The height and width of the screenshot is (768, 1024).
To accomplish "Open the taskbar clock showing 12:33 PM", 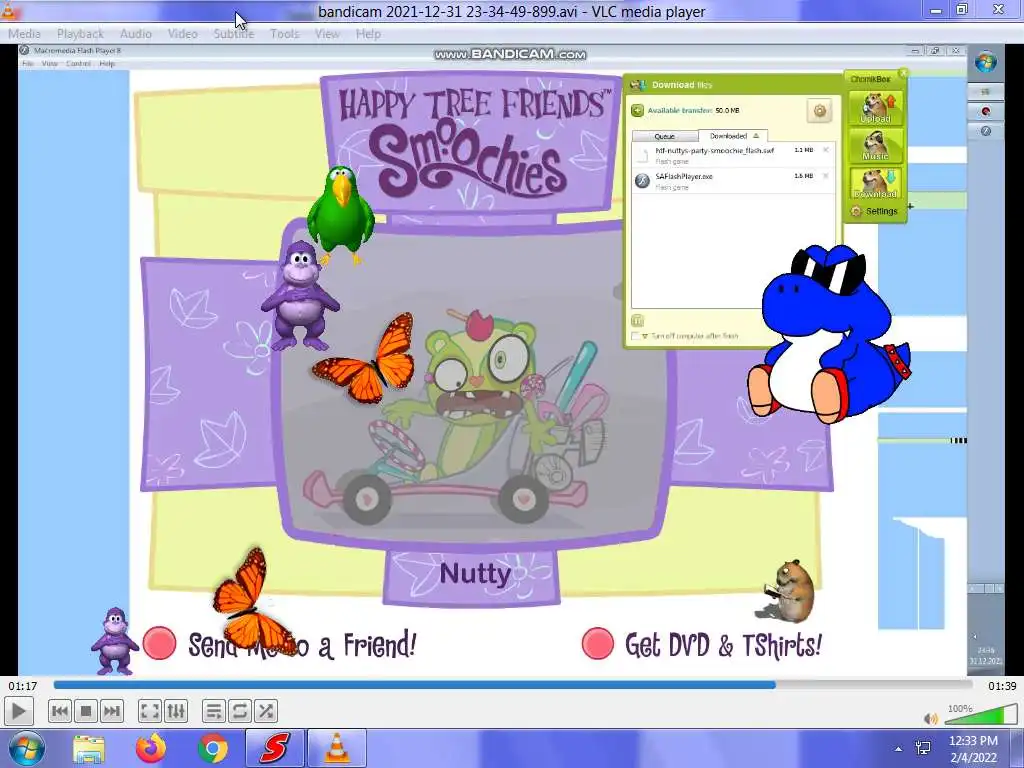I will click(x=973, y=749).
